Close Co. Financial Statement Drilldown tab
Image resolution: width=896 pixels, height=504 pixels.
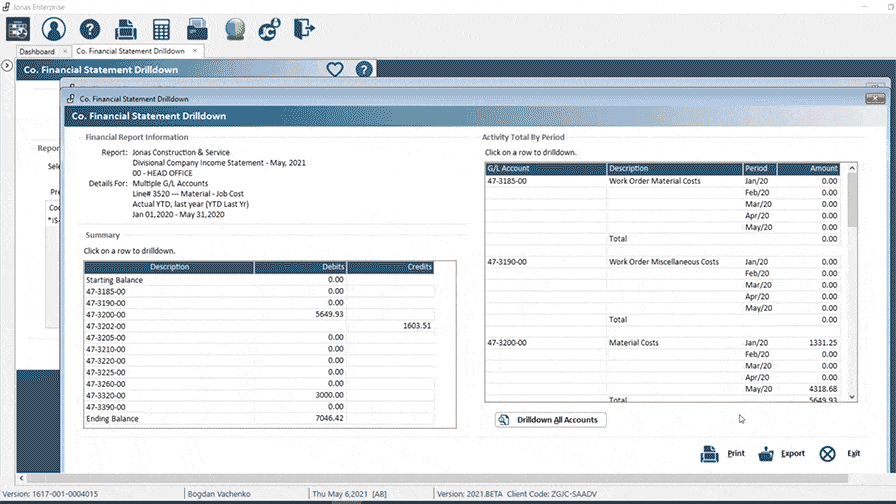coord(195,51)
